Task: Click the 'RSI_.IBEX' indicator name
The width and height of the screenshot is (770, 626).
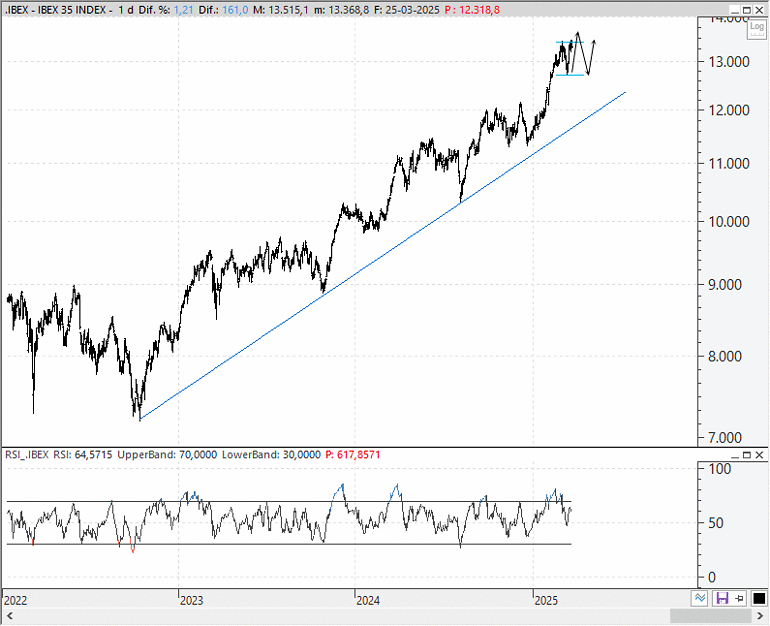Action: click(x=27, y=455)
